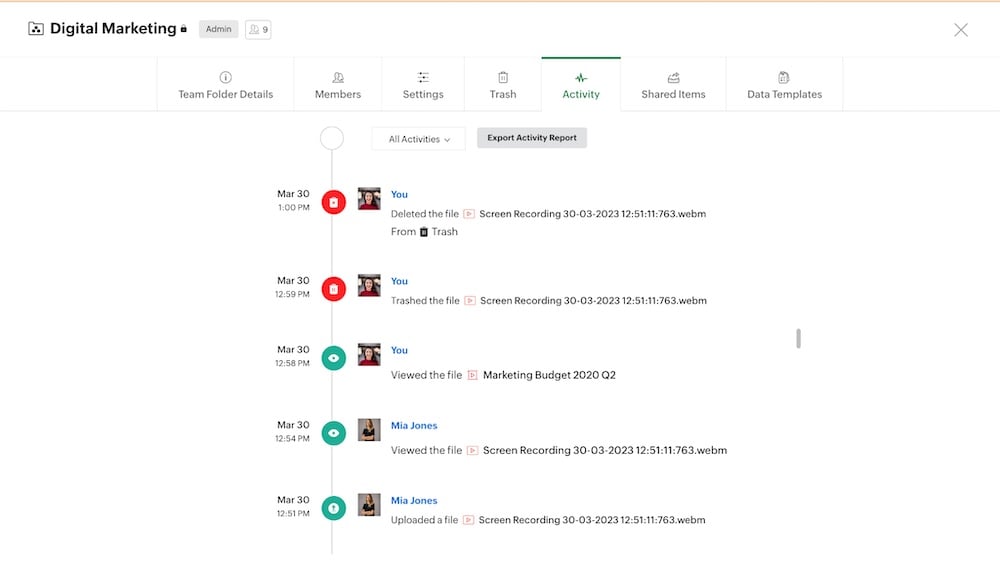Click the video file icon in Trashed entry
The image size is (1000, 571).
tap(470, 300)
